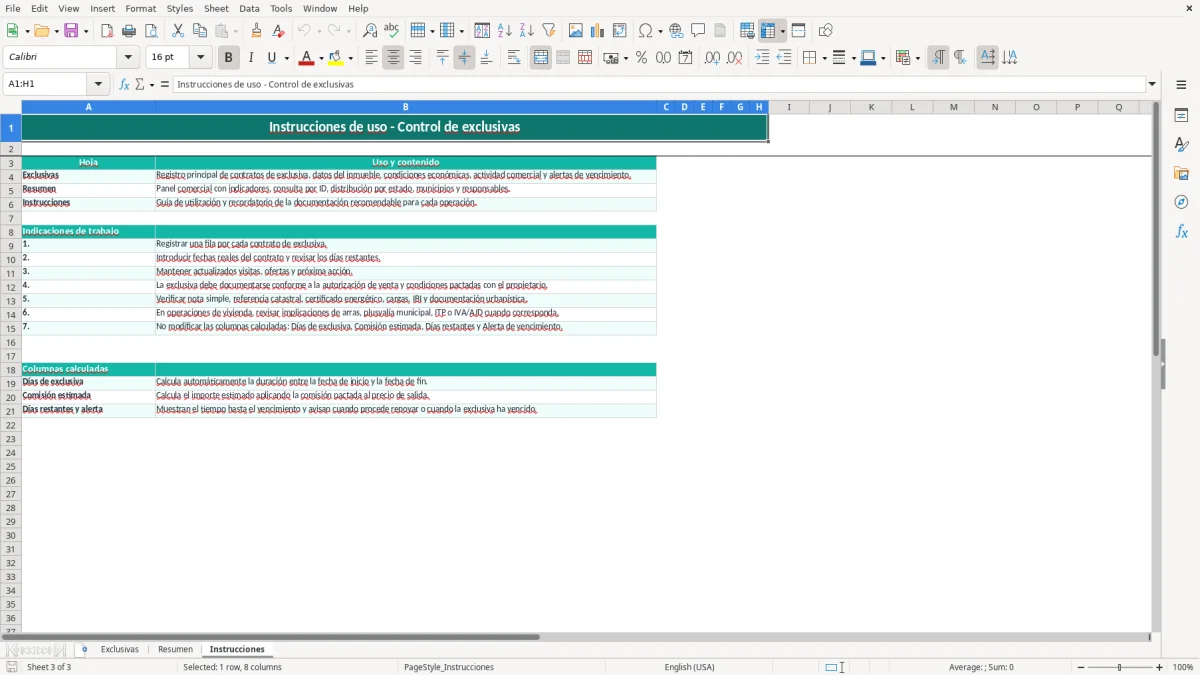Select column B header
Image resolution: width=1200 pixels, height=675 pixels.
coord(406,107)
